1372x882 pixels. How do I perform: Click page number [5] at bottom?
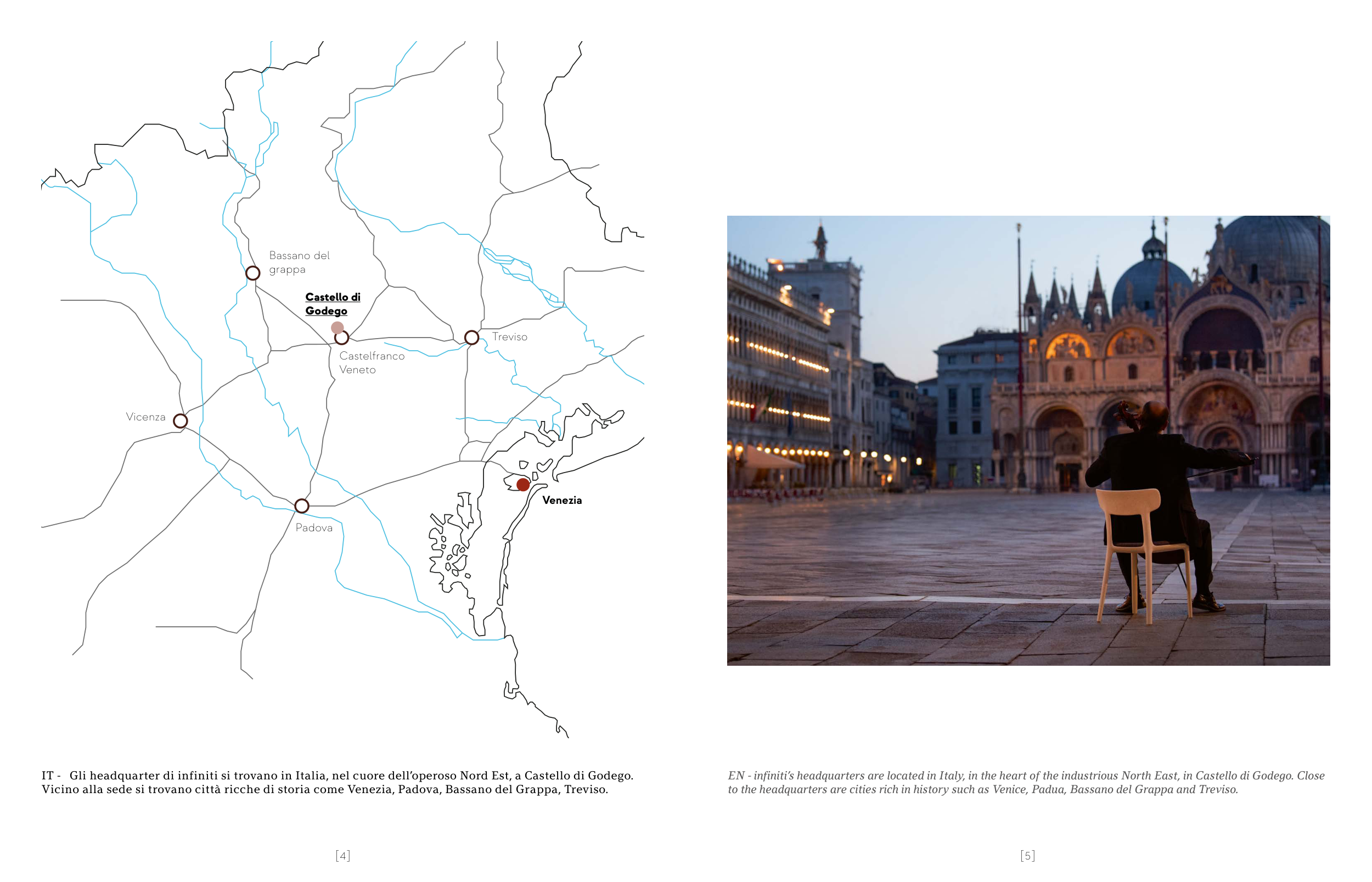click(1027, 855)
